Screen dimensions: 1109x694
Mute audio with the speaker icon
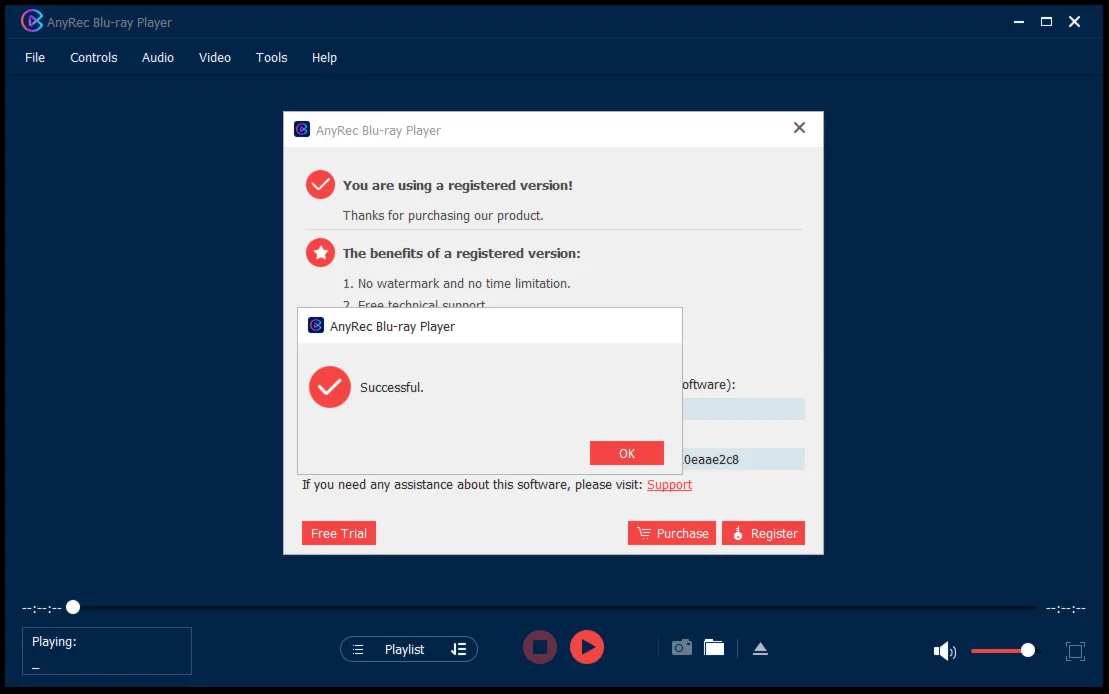coord(944,651)
